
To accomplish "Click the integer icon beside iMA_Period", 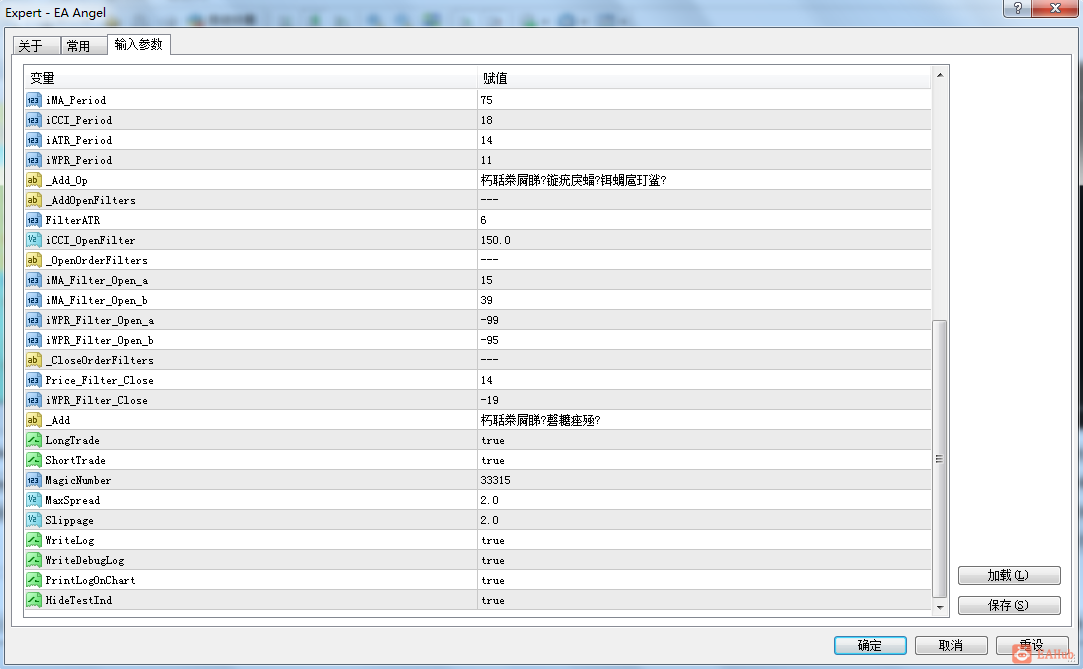I will 33,100.
